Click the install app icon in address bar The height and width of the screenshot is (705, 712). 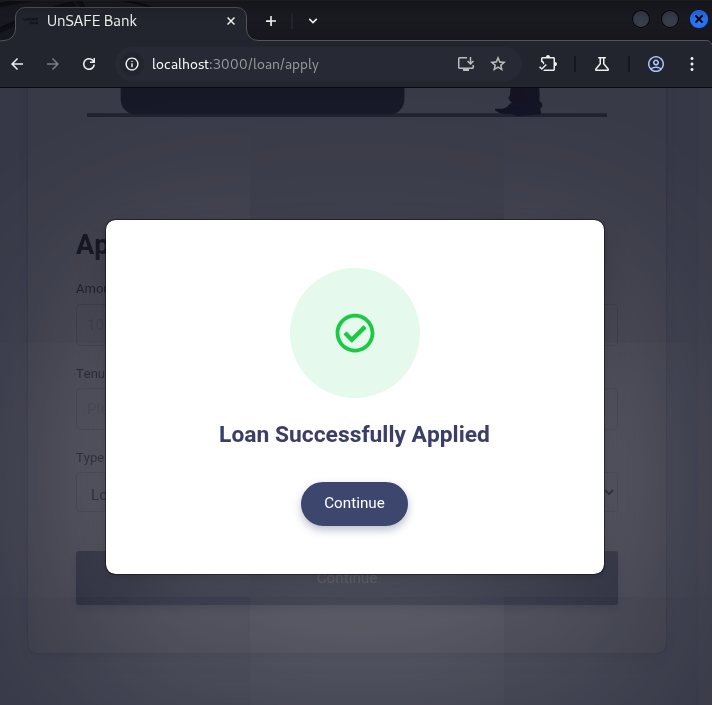click(x=465, y=64)
